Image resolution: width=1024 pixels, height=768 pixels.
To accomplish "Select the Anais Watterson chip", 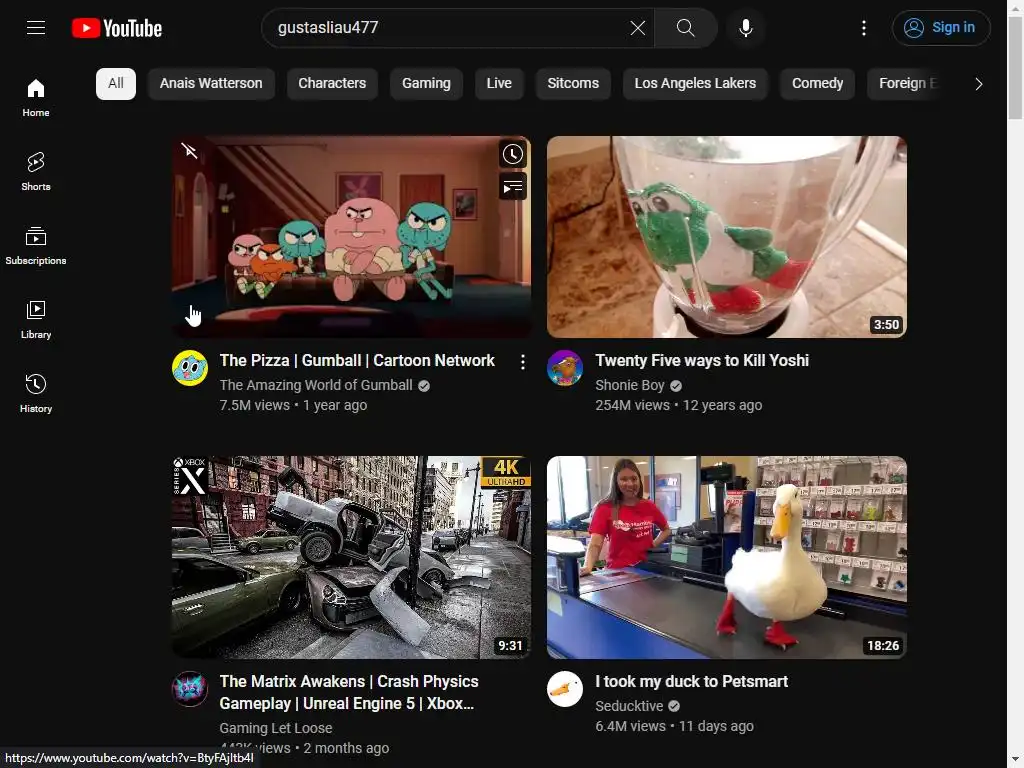I will tap(211, 84).
